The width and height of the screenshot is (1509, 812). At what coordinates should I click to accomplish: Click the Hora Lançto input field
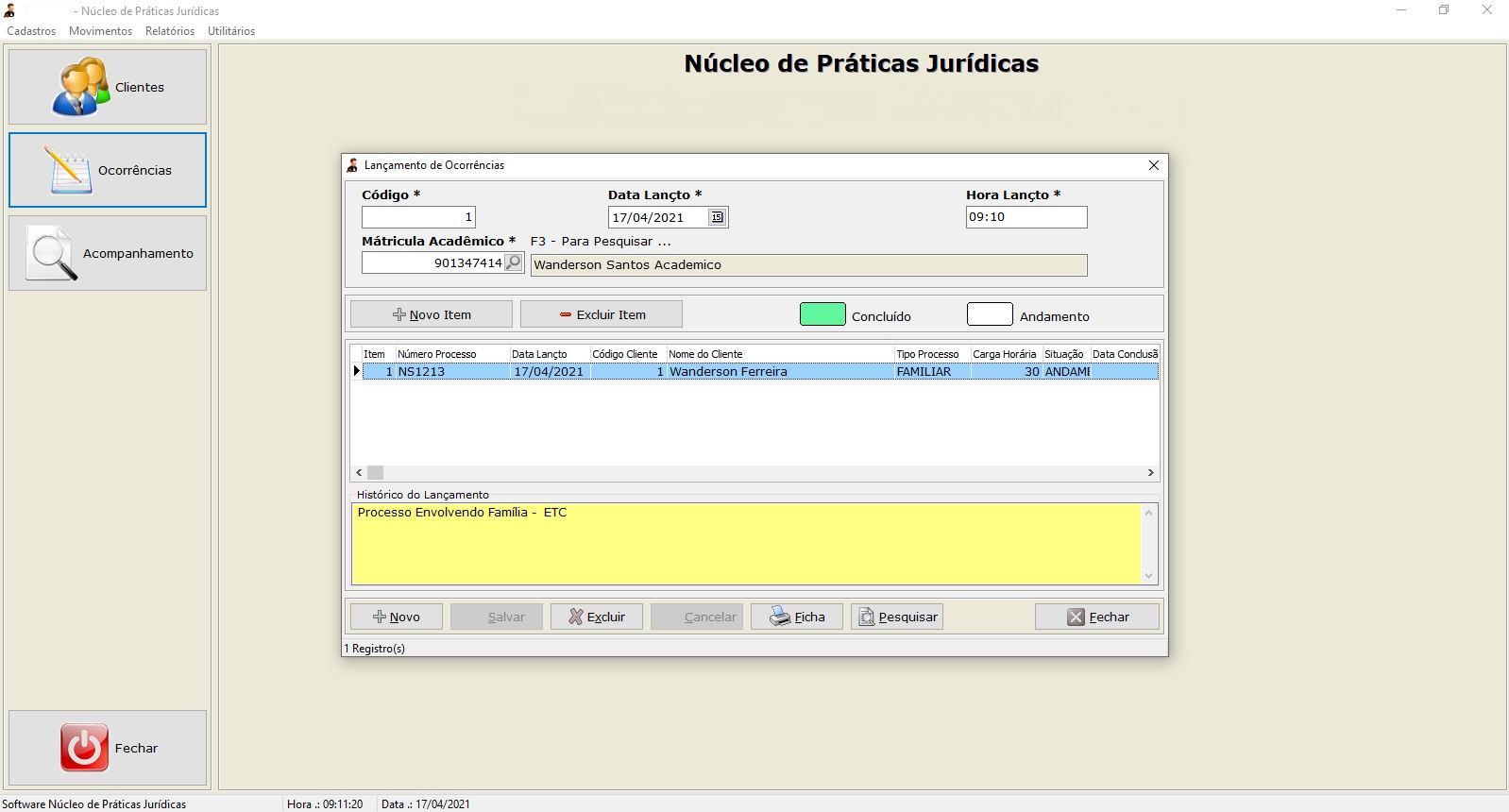(1026, 217)
